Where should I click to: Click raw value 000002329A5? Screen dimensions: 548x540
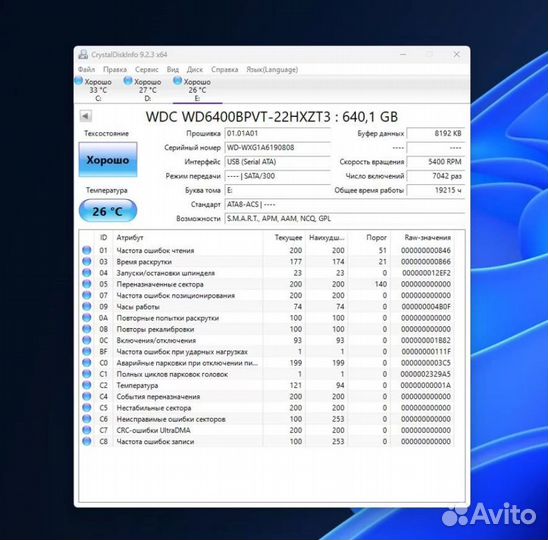tap(425, 374)
